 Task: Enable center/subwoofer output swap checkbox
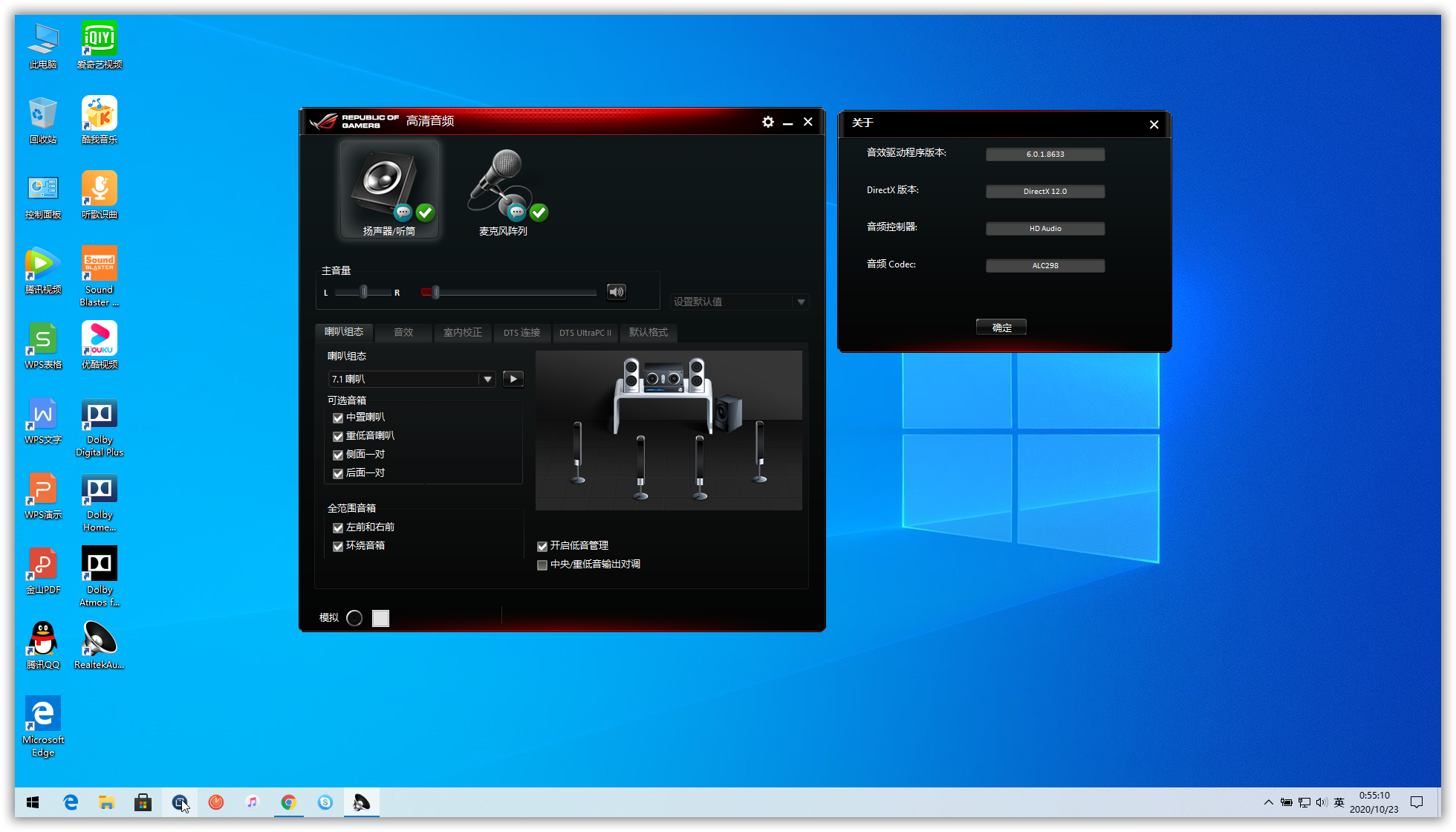[x=542, y=565]
